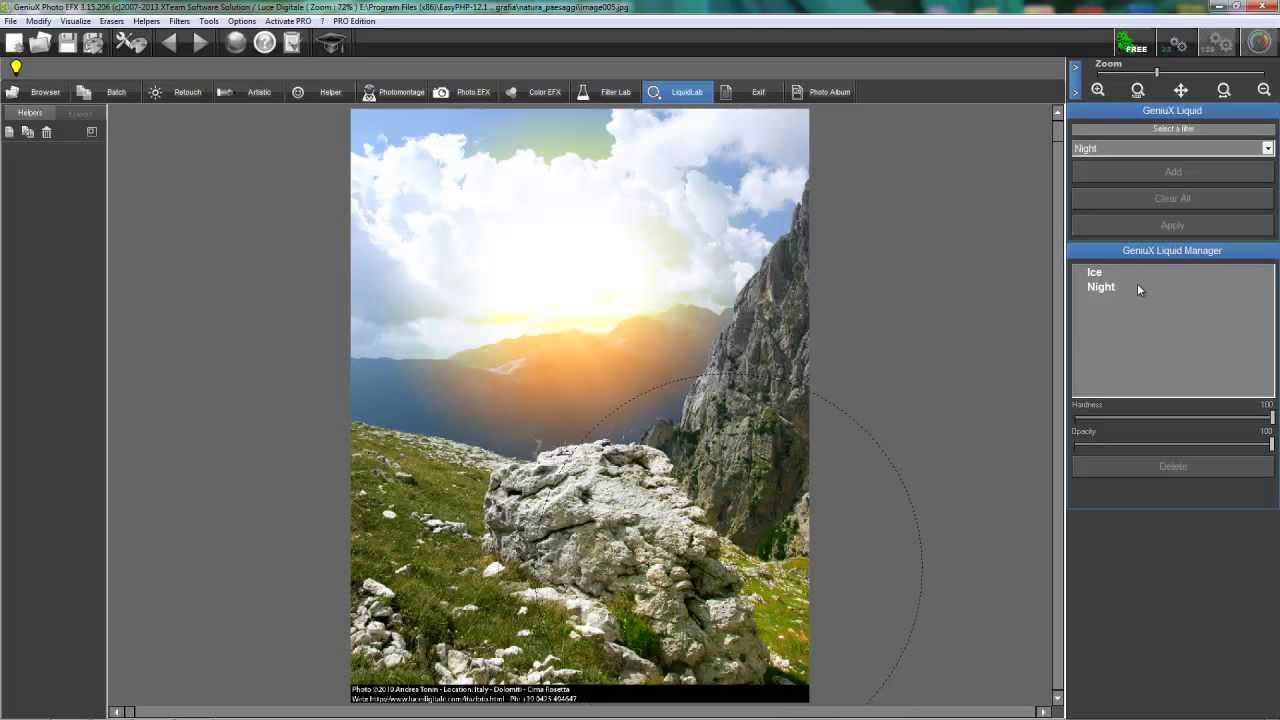The width and height of the screenshot is (1280, 720).
Task: Click the horizontal scrollbar left arrow
Action: (x=116, y=712)
